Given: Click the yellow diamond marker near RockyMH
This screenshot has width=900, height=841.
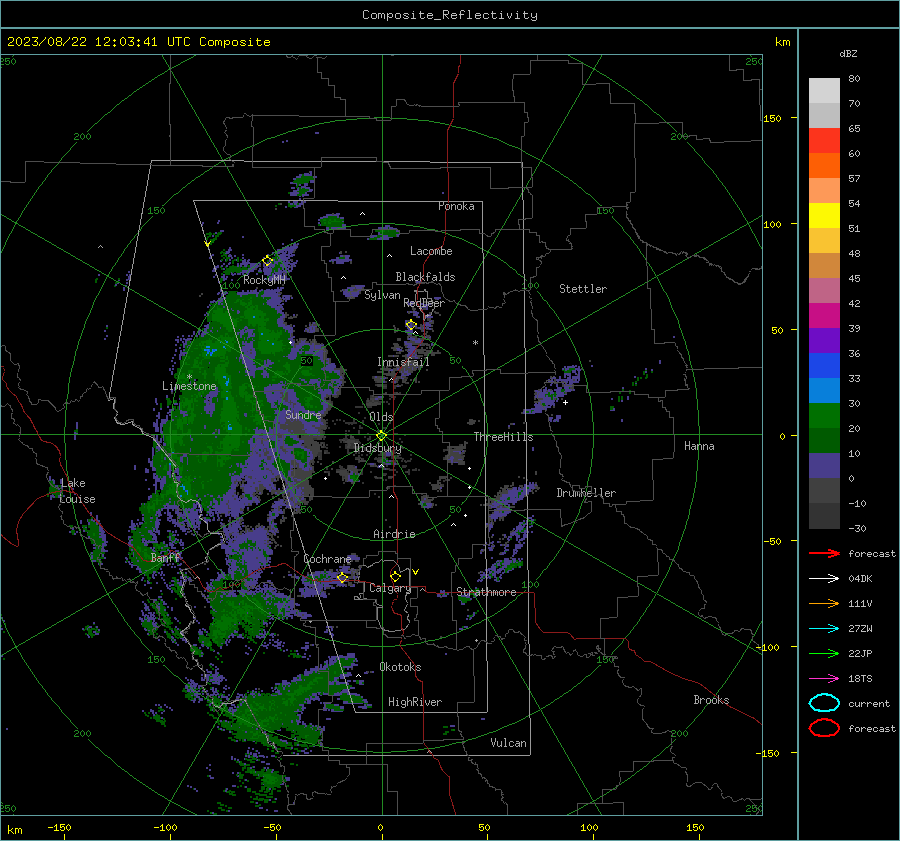Looking at the screenshot, I should (x=267, y=261).
